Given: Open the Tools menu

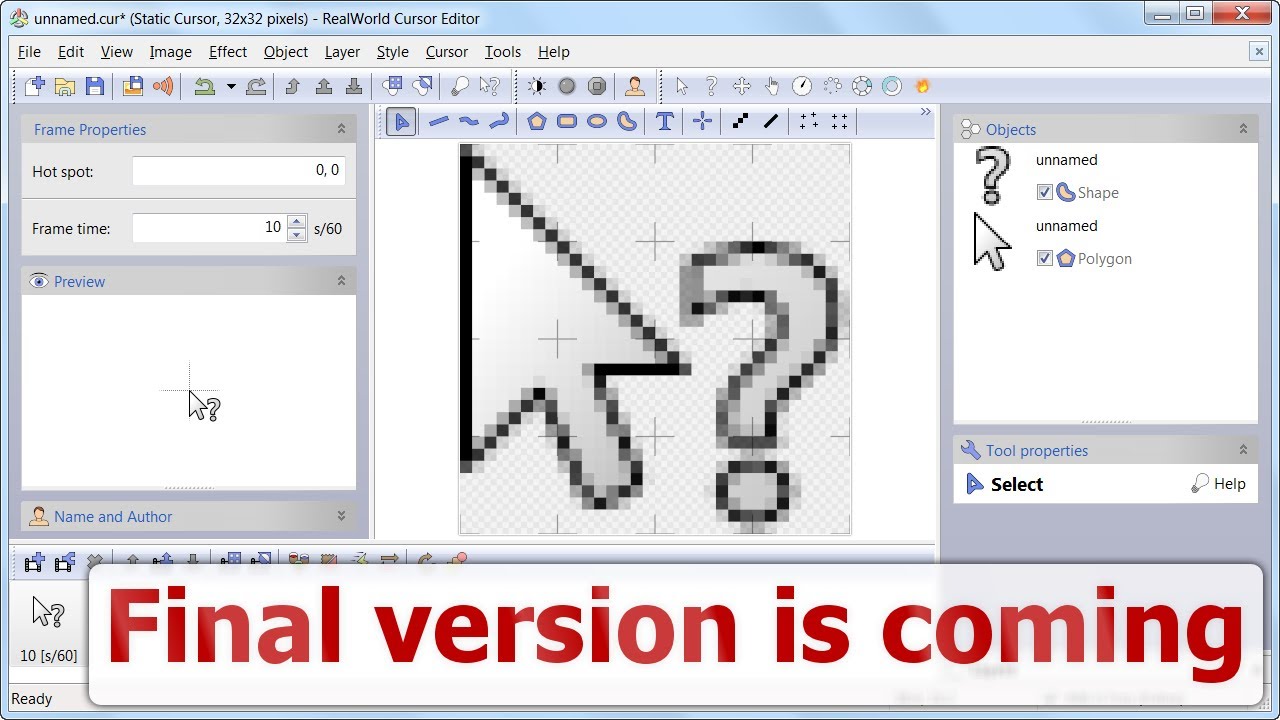Looking at the screenshot, I should click(503, 52).
